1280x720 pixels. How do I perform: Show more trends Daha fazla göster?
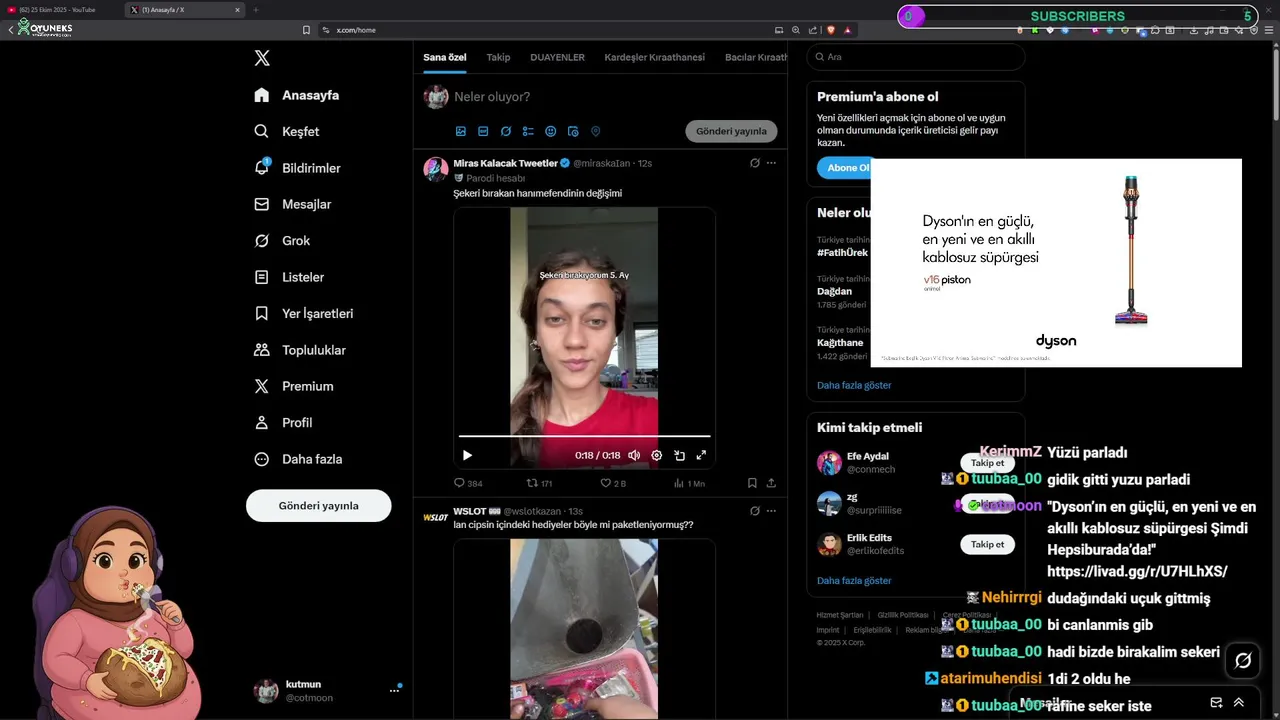point(854,385)
